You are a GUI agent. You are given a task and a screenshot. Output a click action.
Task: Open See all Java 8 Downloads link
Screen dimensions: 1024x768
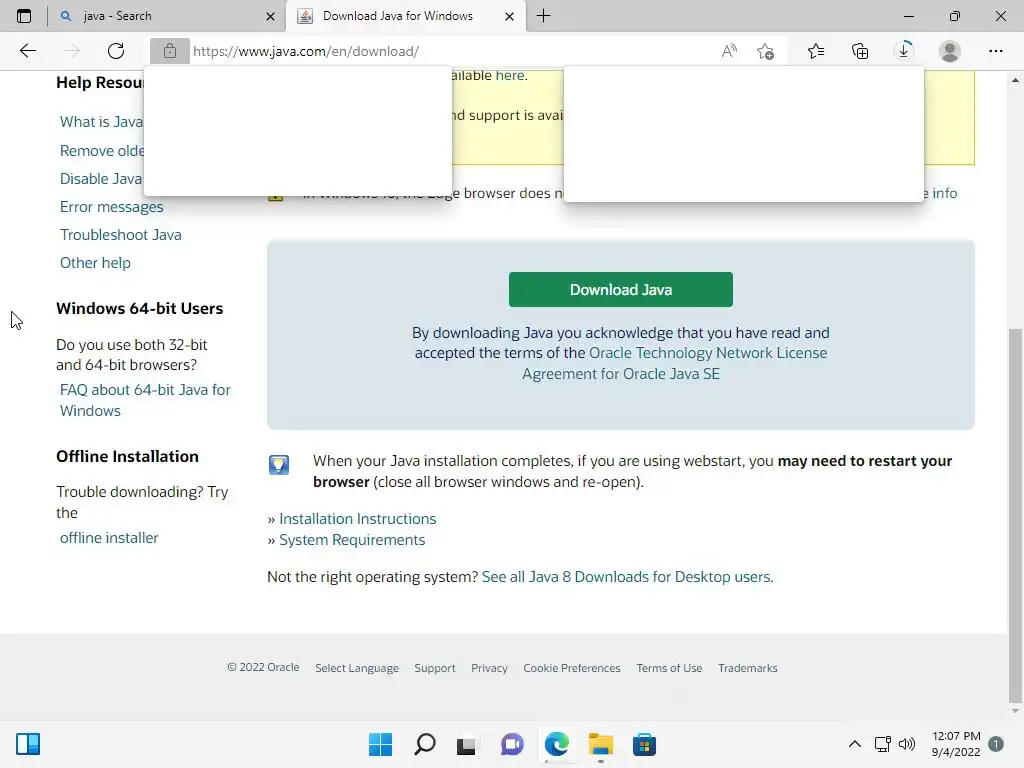click(627, 577)
